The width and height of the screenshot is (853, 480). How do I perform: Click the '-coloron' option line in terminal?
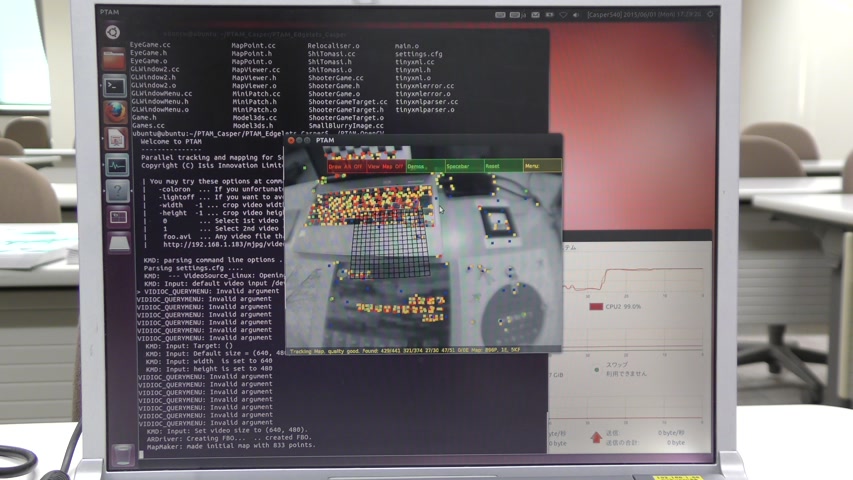click(x=220, y=189)
